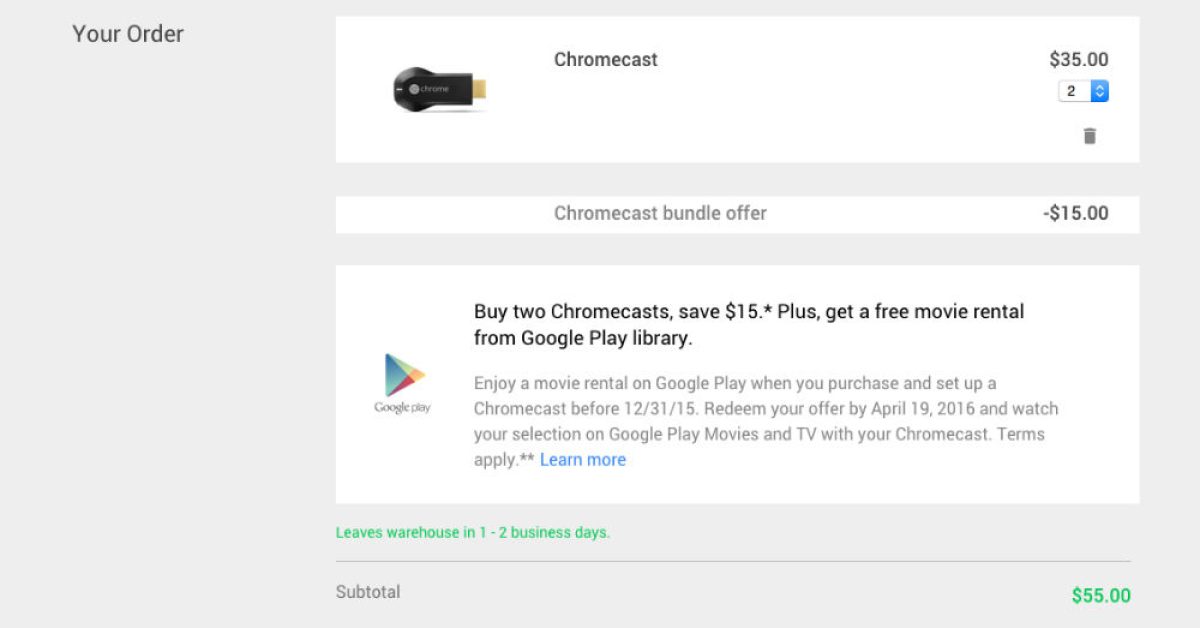This screenshot has width=1200, height=628.
Task: Click the -$15.00 bundle discount amount
Action: coord(1075,213)
